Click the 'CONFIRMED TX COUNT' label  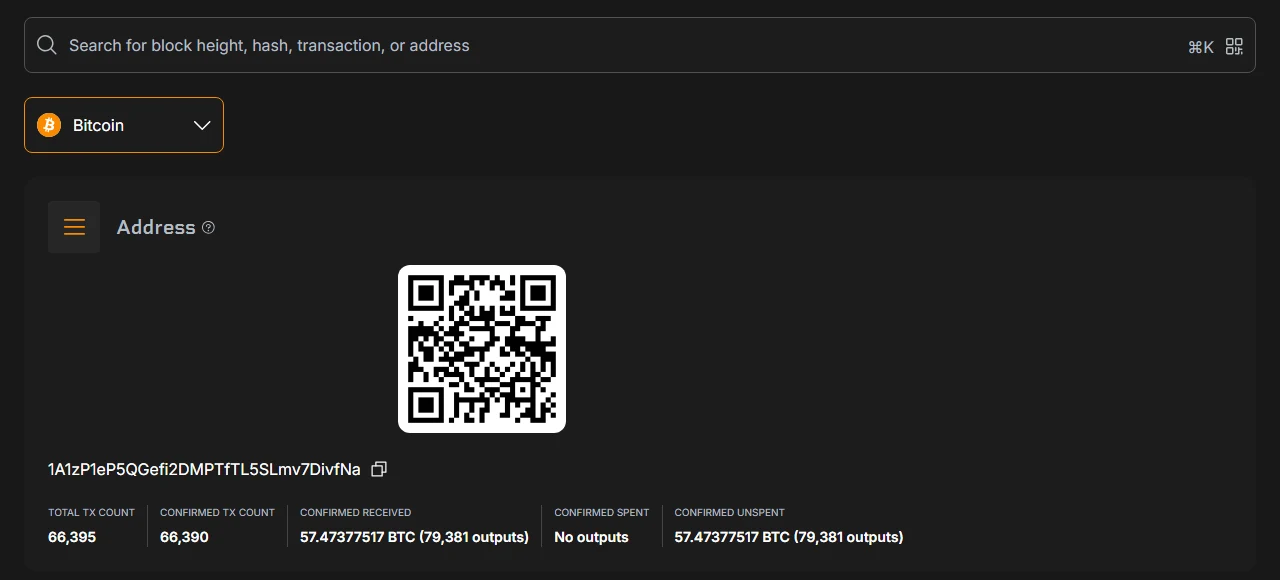click(217, 512)
